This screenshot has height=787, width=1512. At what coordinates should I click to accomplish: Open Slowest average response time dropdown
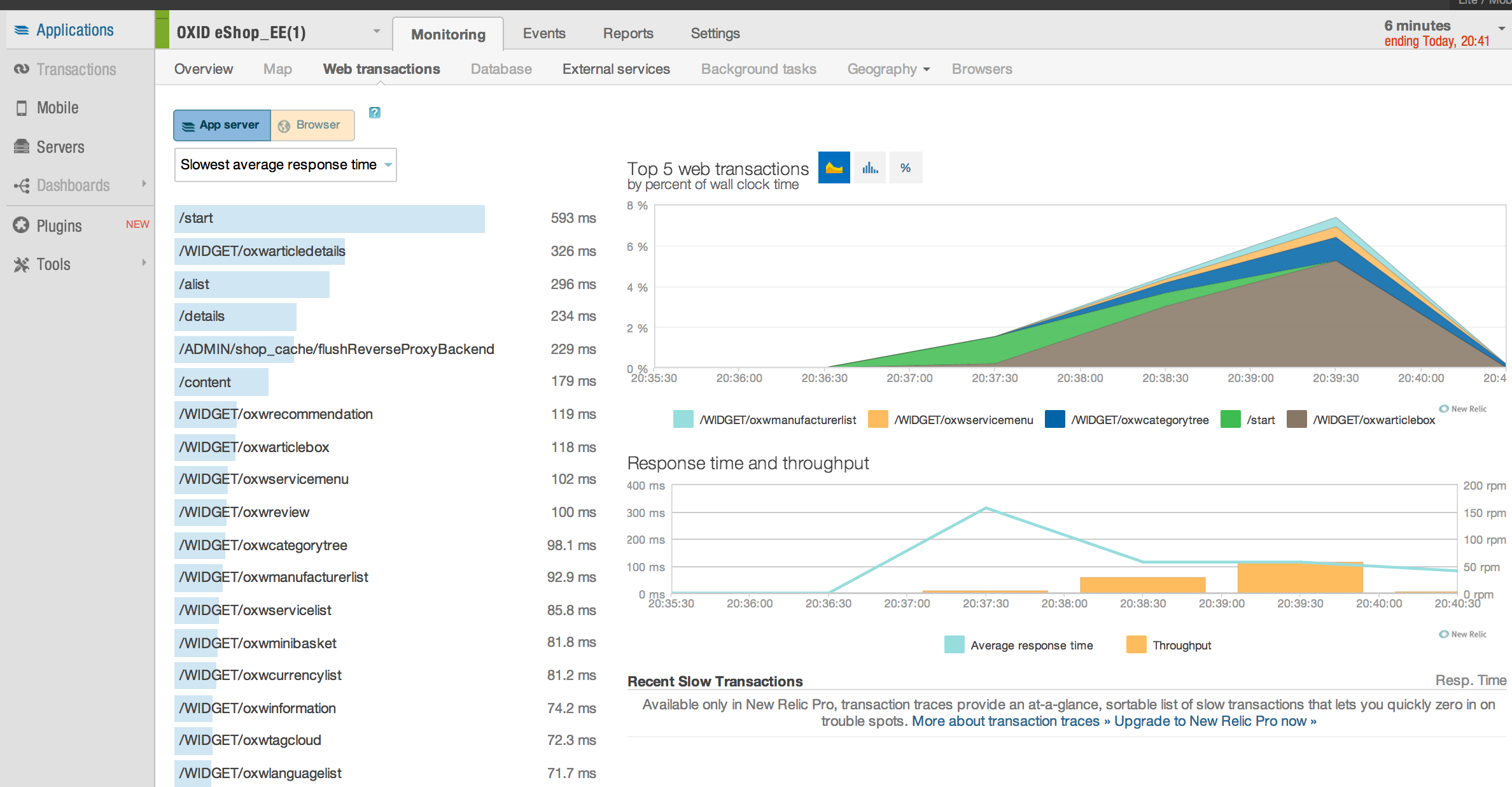285,165
